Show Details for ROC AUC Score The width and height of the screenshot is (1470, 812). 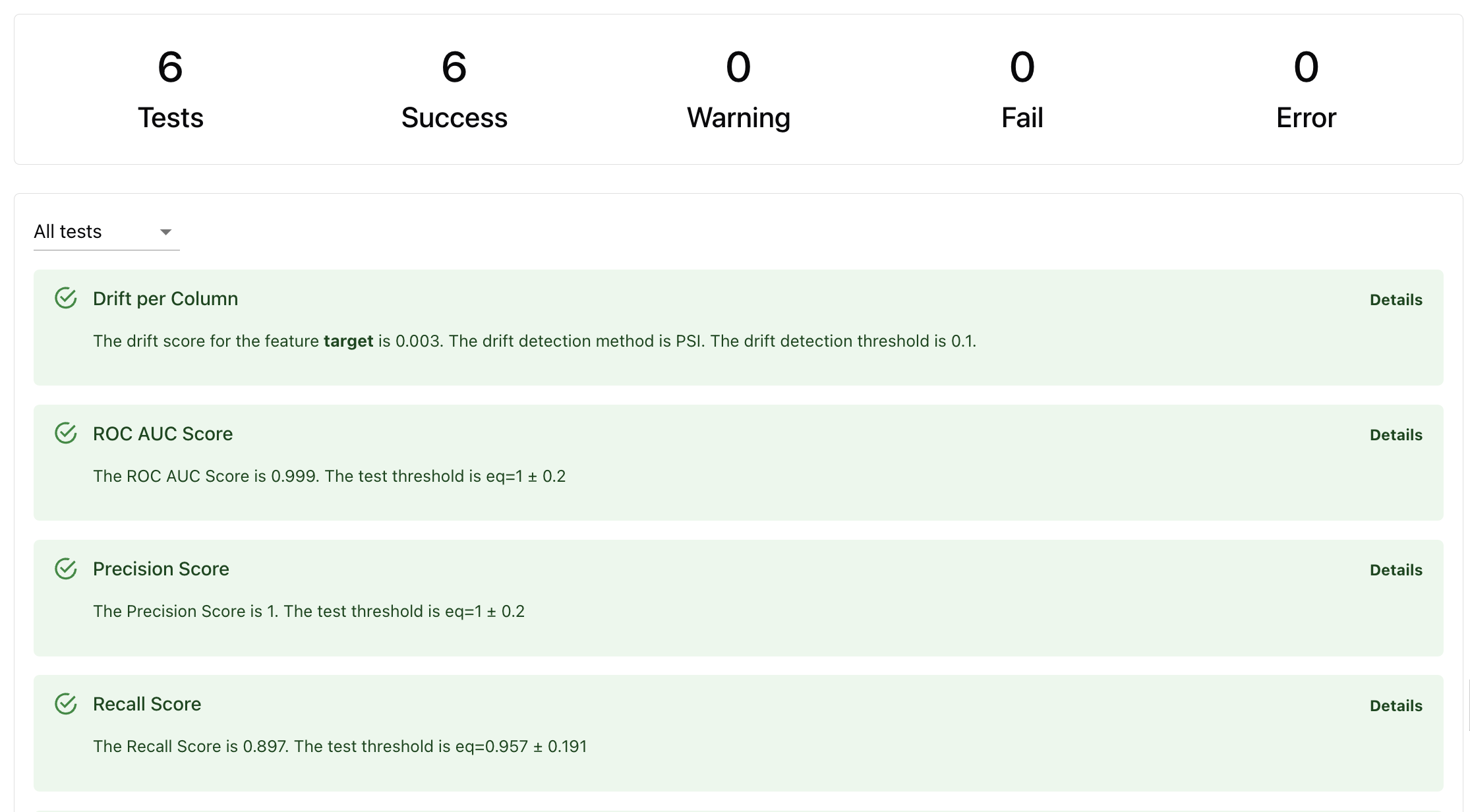(x=1396, y=435)
